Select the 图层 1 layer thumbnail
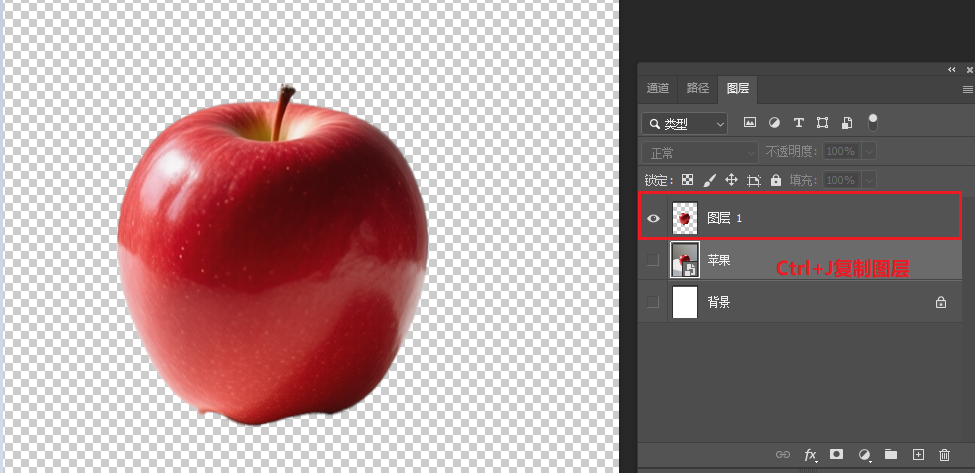975x473 pixels. tap(685, 217)
